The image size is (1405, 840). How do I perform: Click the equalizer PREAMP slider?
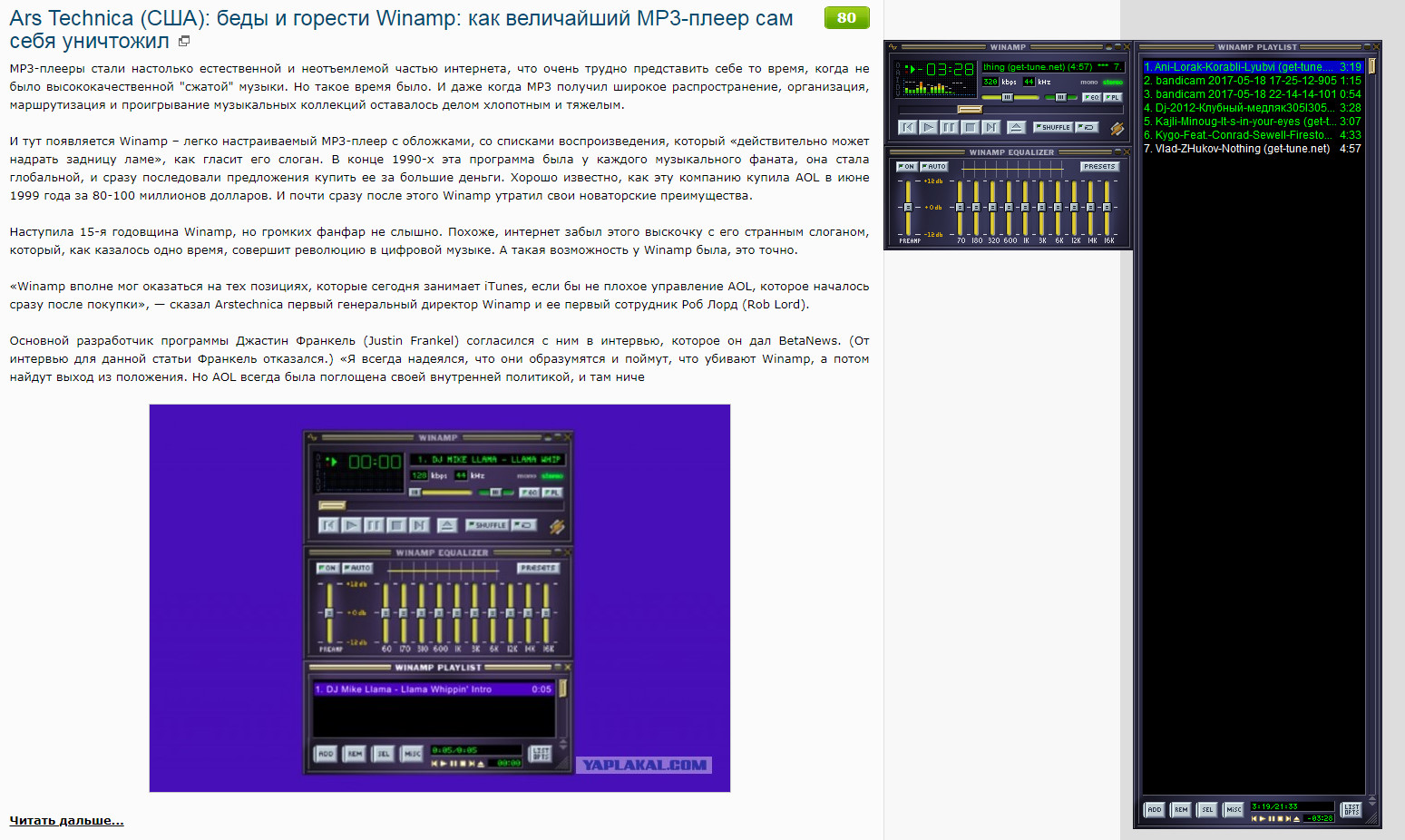[908, 208]
